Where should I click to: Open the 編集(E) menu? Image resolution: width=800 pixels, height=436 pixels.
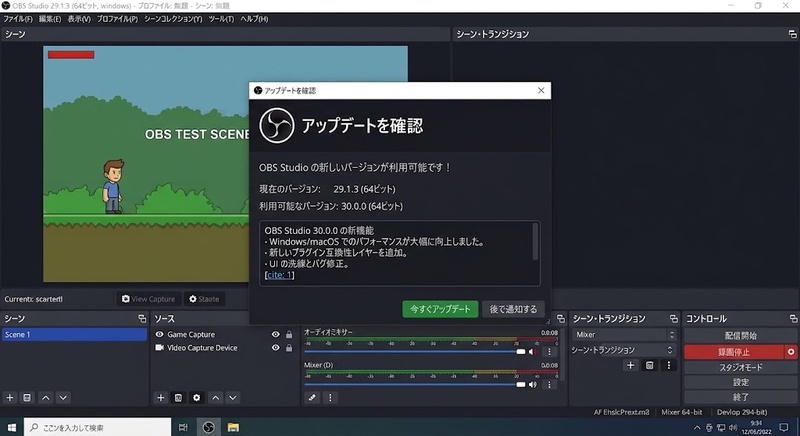coord(50,19)
